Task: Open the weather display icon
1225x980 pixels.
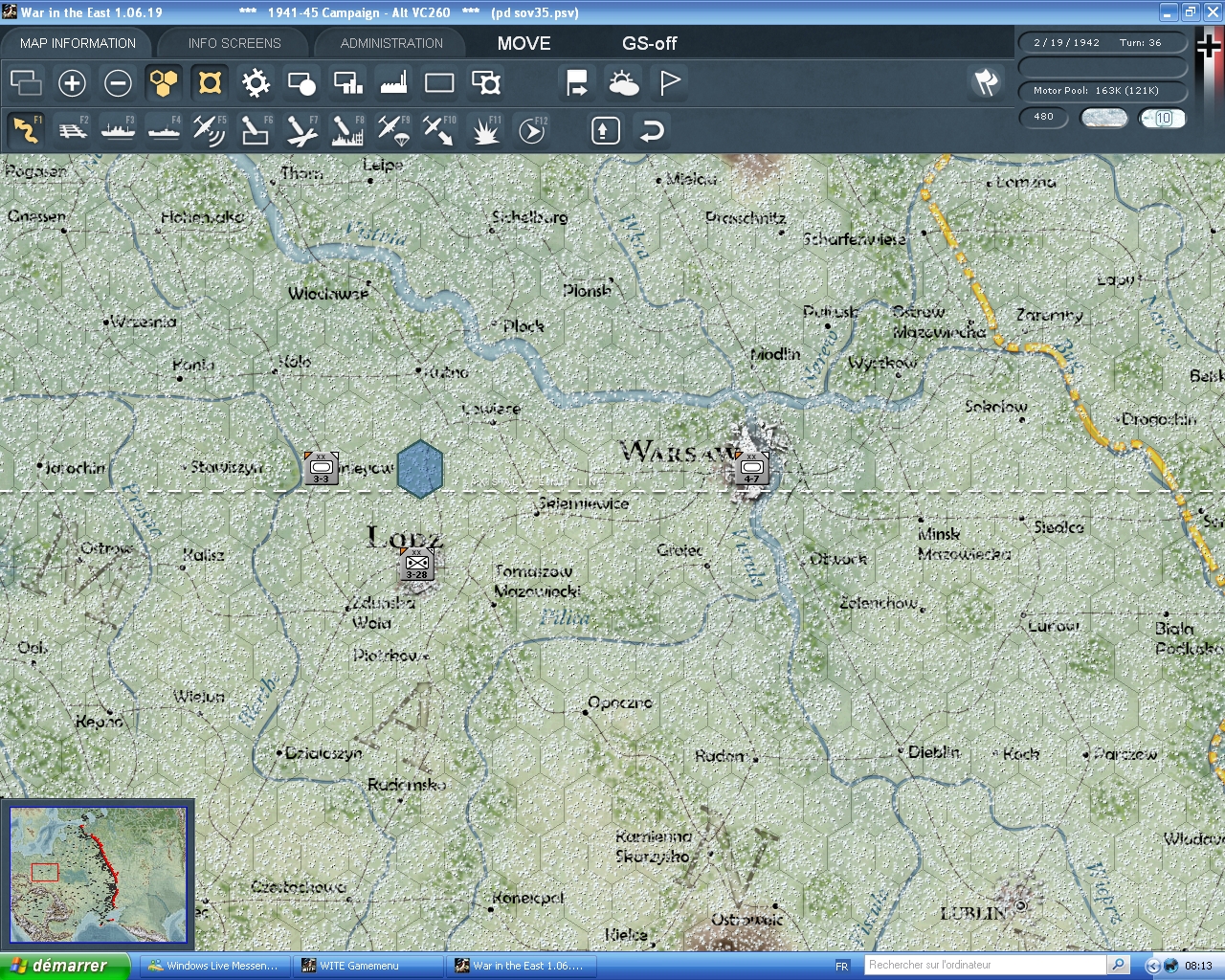Action: click(x=623, y=83)
